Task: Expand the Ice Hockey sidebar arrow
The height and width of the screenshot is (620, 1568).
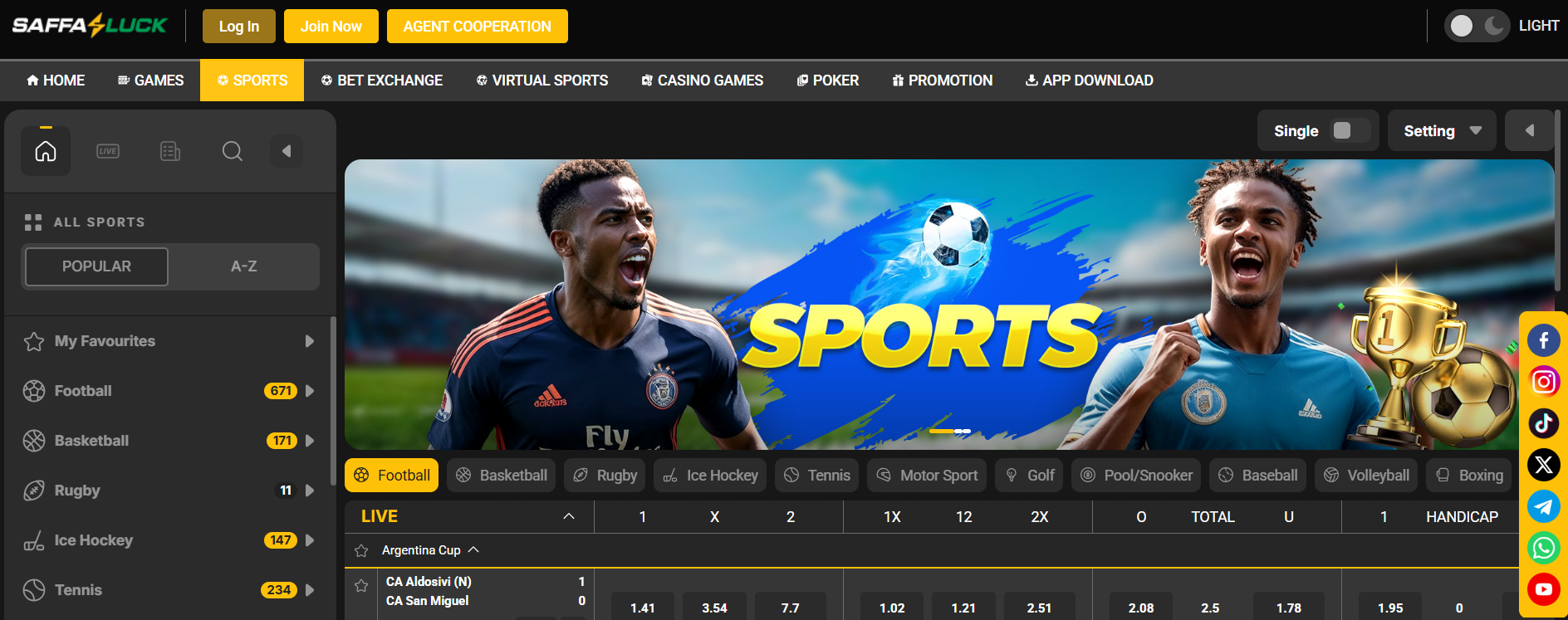Action: pyautogui.click(x=310, y=540)
